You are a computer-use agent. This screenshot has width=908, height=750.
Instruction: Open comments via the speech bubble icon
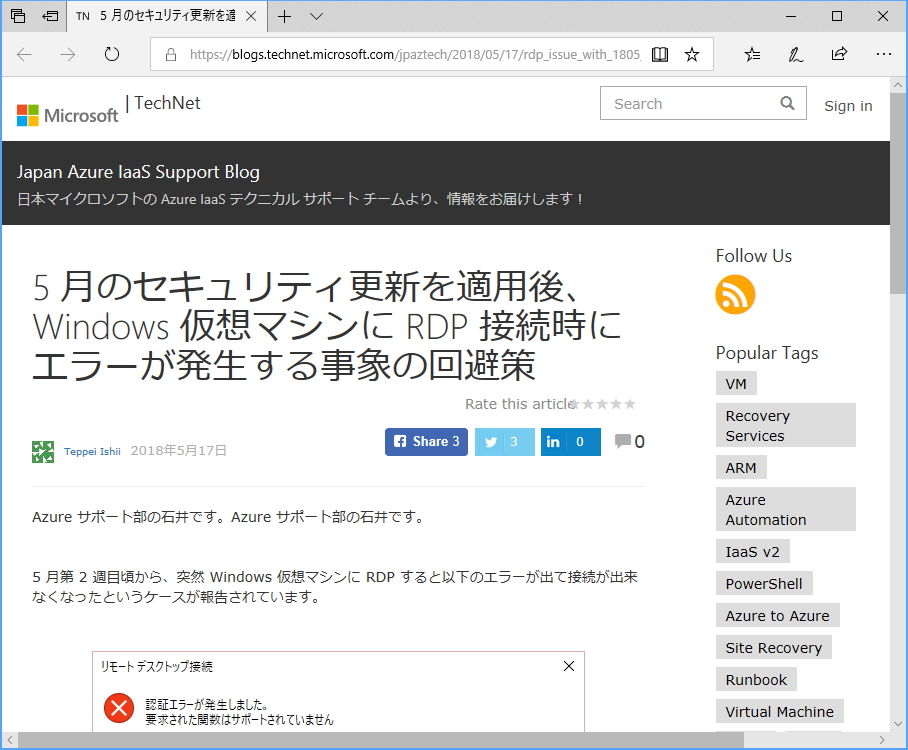625,441
